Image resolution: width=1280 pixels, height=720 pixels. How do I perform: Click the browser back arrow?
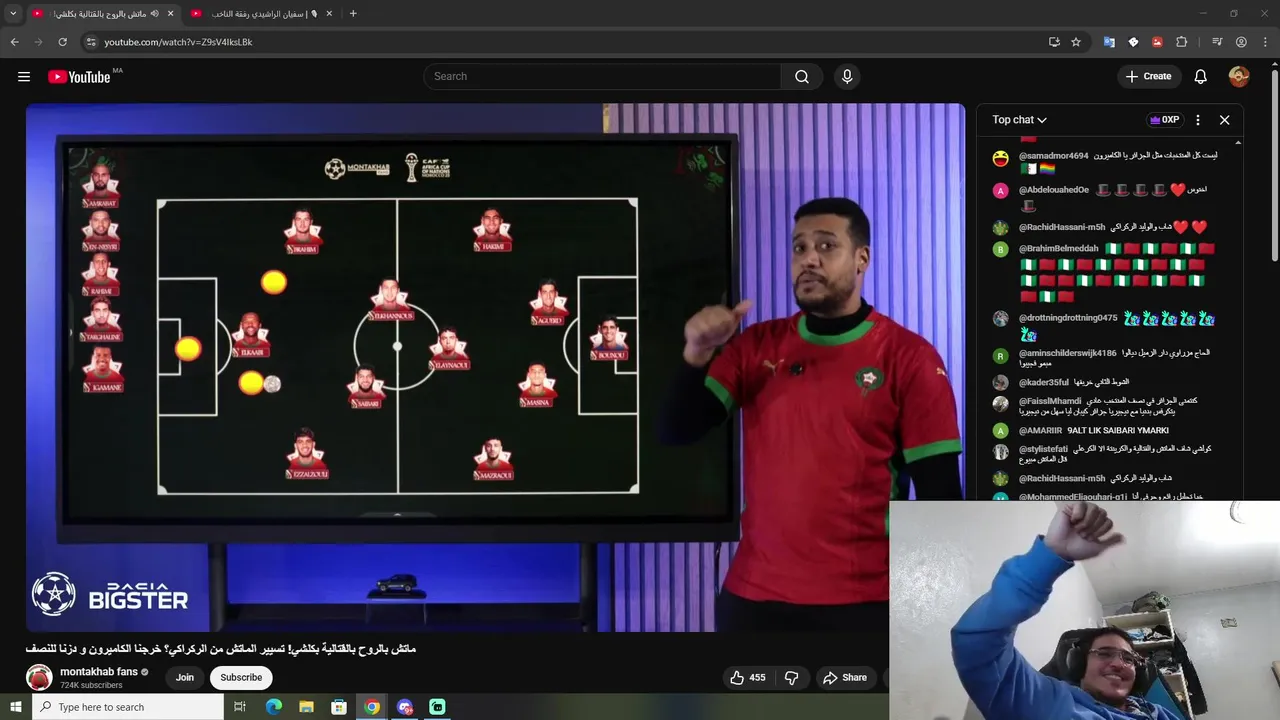tap(14, 42)
